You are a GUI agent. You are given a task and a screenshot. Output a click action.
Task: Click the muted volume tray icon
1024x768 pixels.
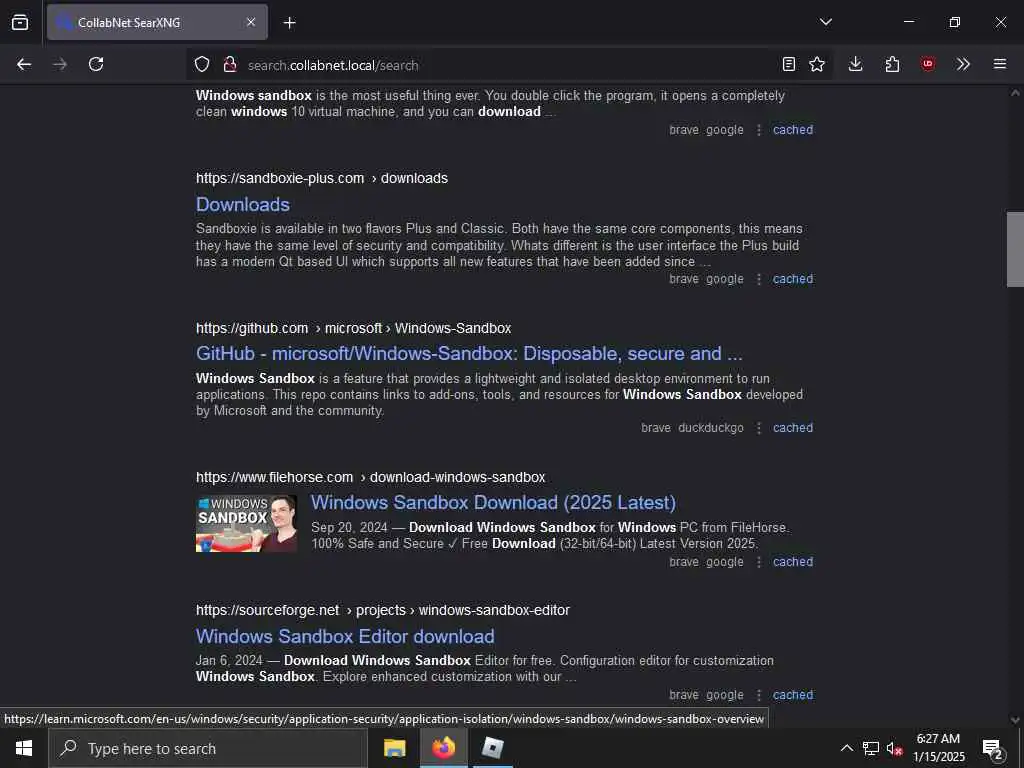click(894, 748)
